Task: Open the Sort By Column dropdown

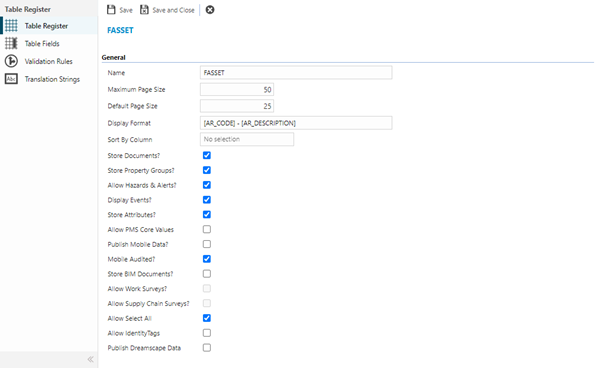Action: click(x=247, y=139)
